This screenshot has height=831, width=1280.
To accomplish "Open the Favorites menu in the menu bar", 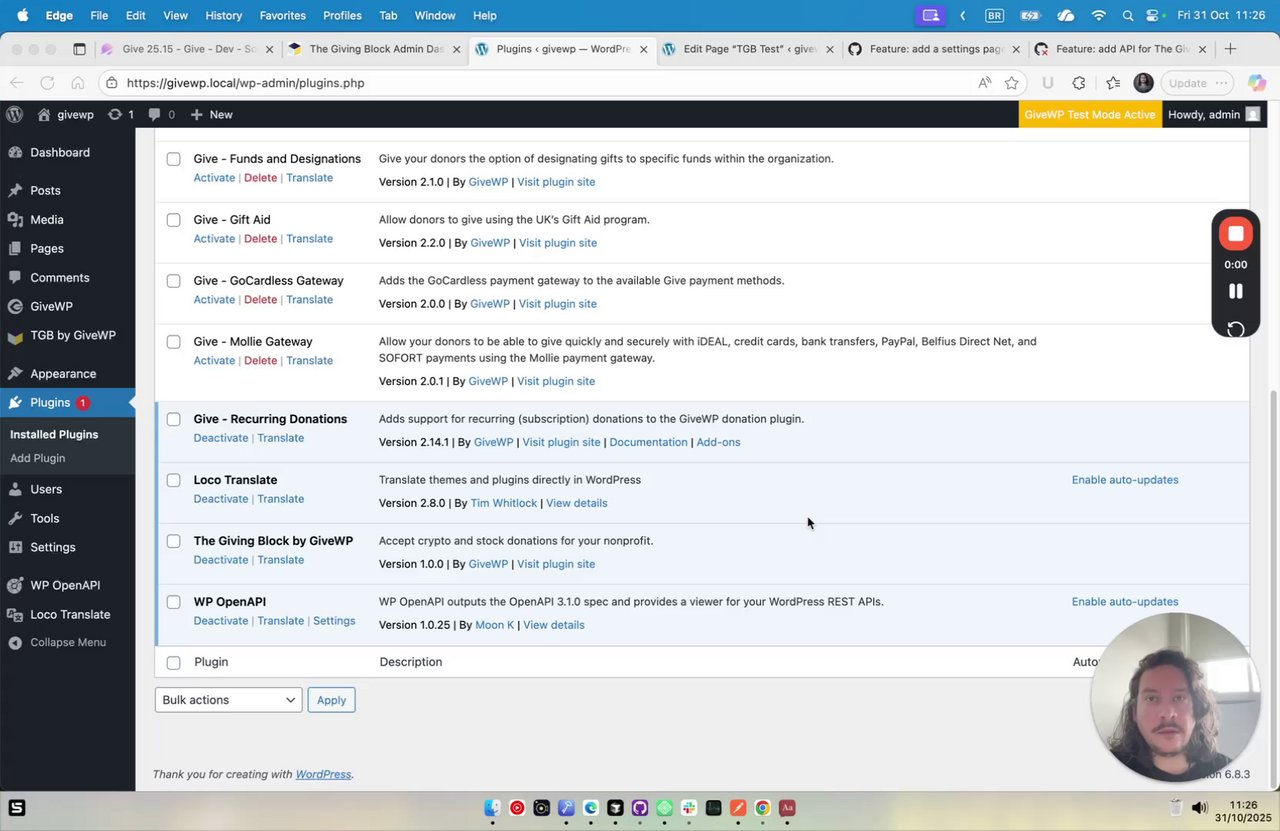I will 283,15.
